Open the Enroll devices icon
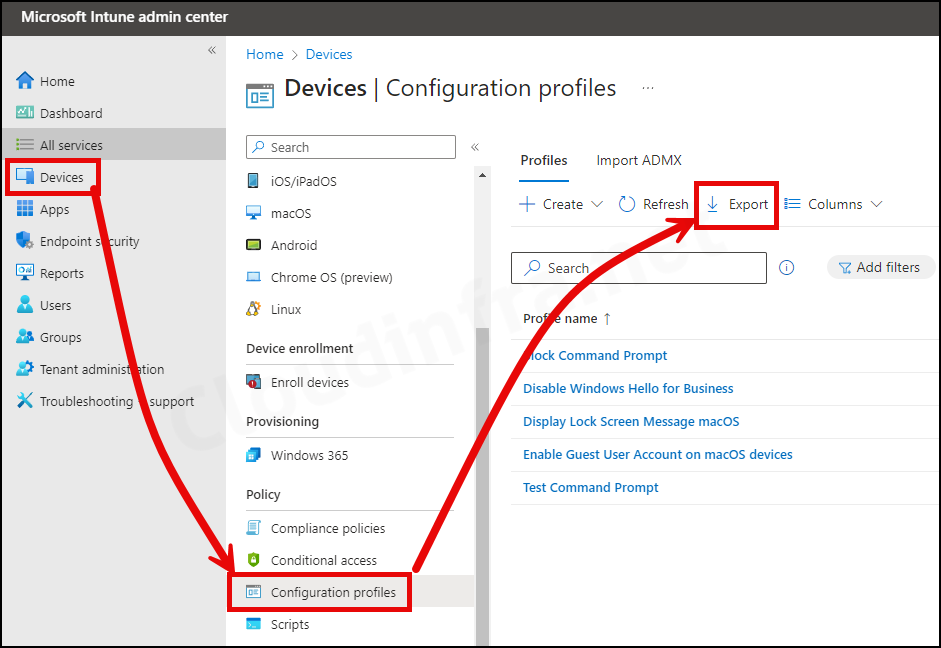 tap(253, 382)
